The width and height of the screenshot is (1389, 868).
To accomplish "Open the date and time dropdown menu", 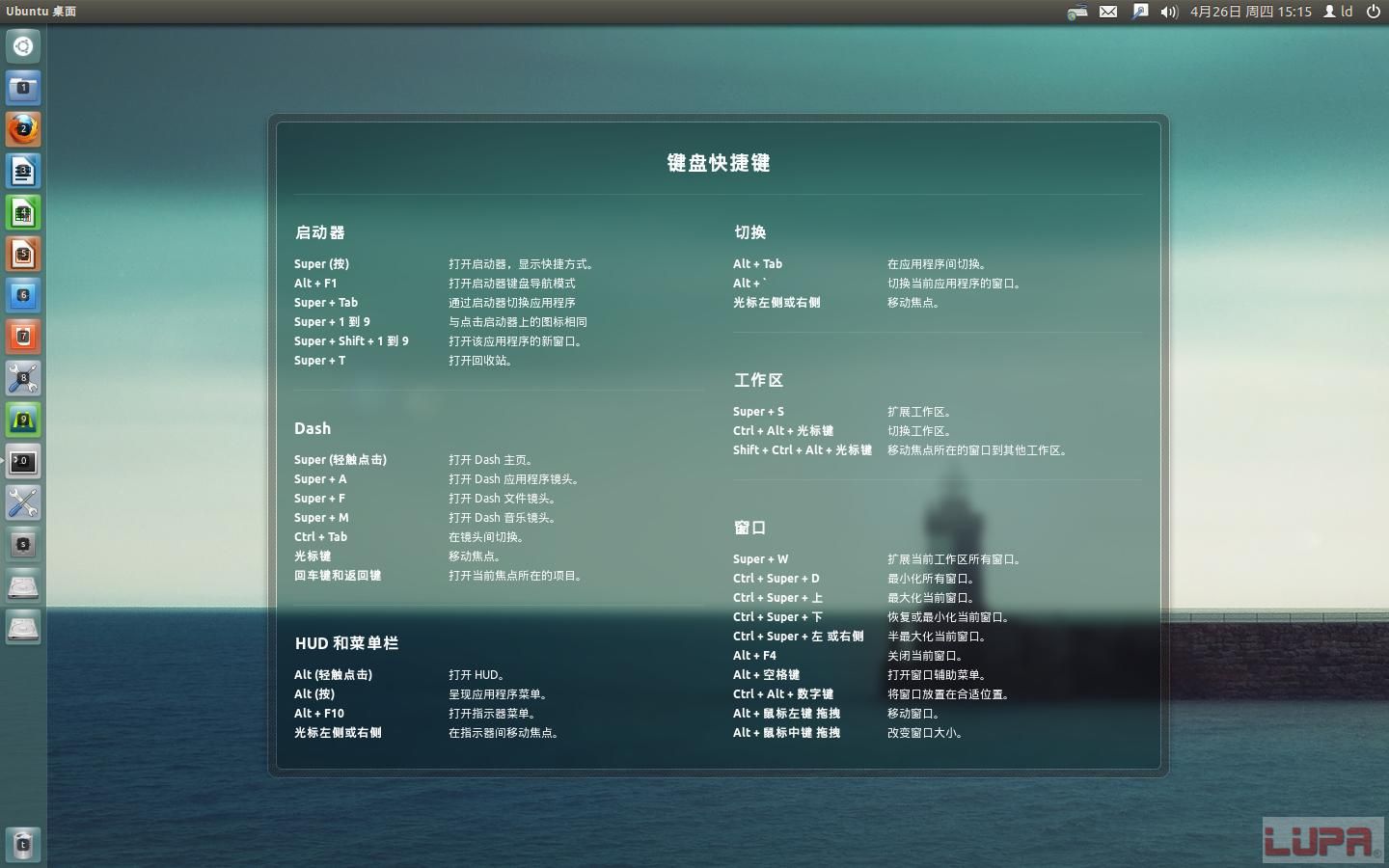I will pos(1249,12).
